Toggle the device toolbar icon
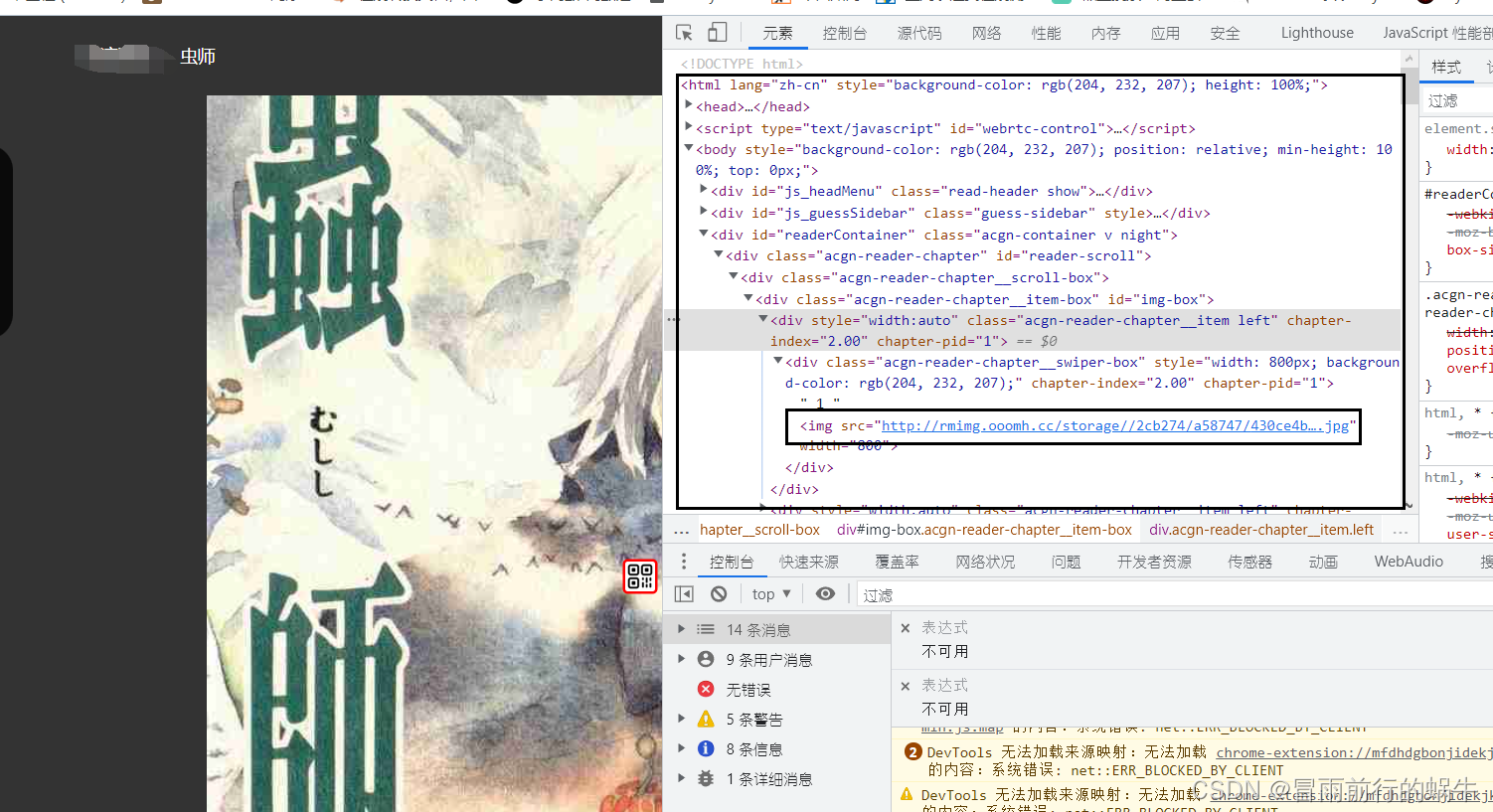This screenshot has height=812, width=1493. pos(717,33)
